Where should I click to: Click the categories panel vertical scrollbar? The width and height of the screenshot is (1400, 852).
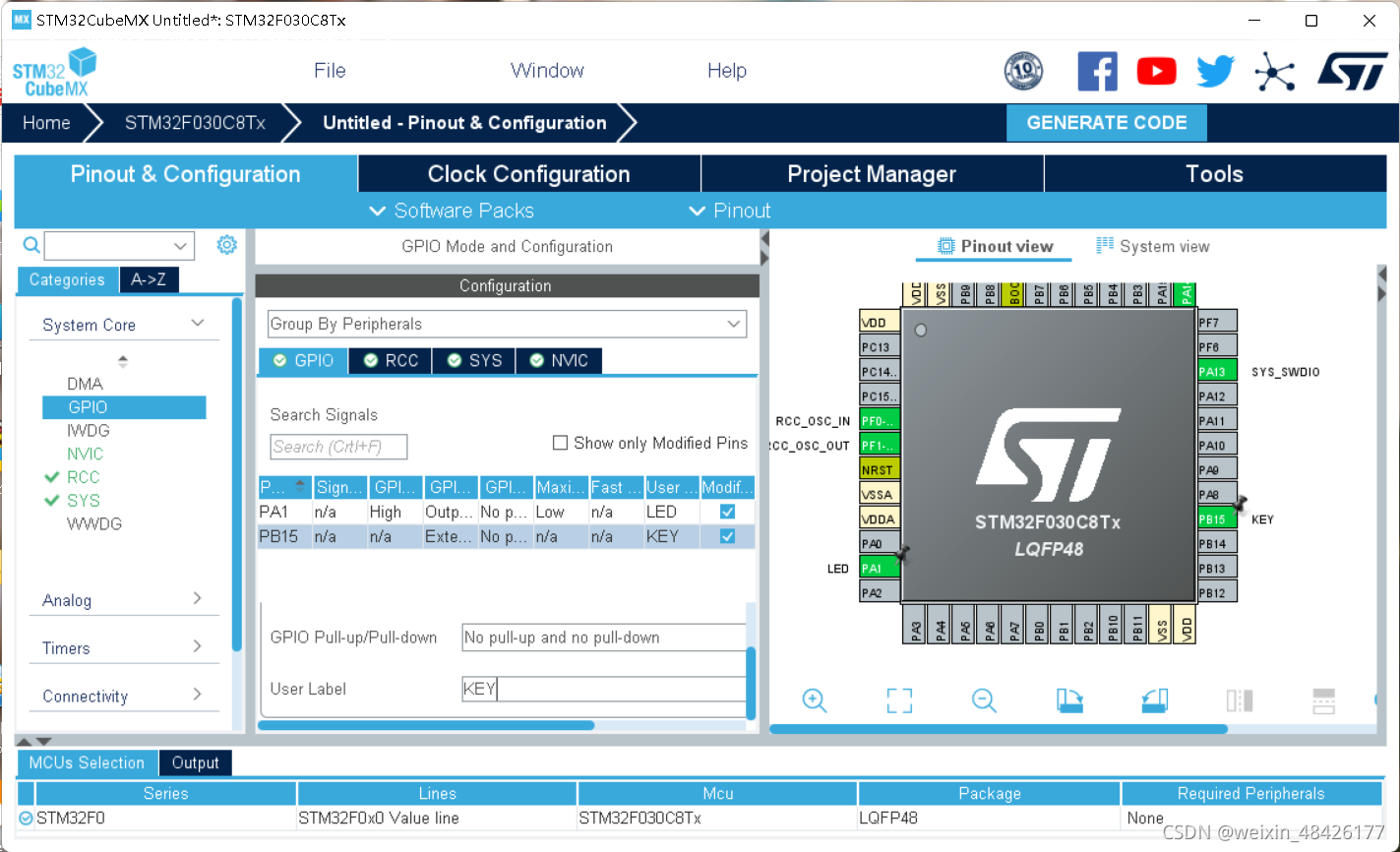[x=236, y=474]
